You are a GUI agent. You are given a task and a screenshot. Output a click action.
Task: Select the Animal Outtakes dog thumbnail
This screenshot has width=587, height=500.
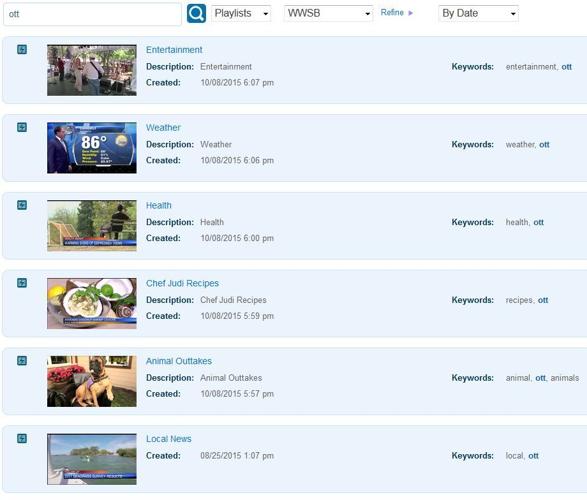92,382
